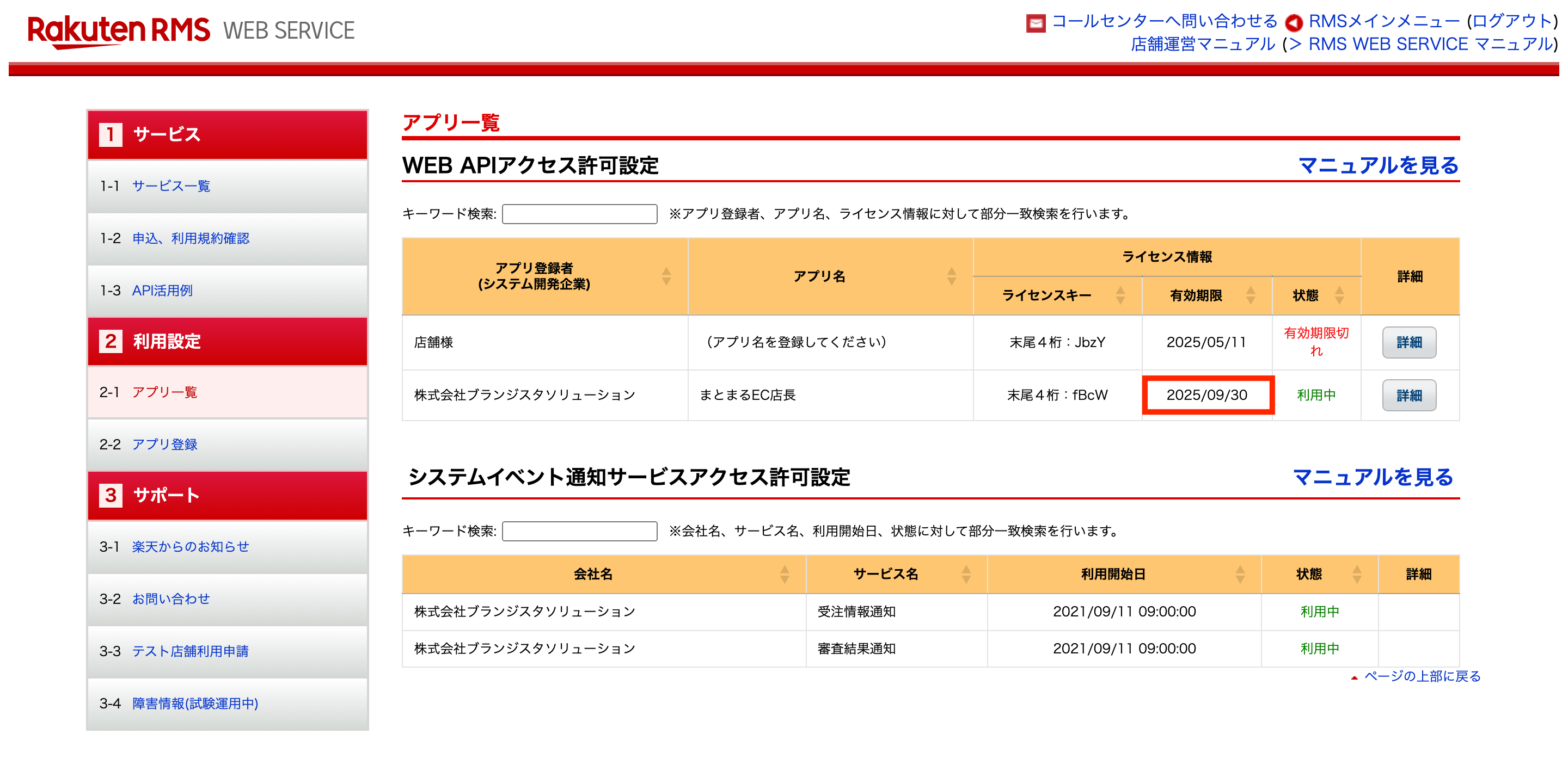Open API活用例 in sidebar
This screenshot has width=1568, height=765.
tap(162, 291)
